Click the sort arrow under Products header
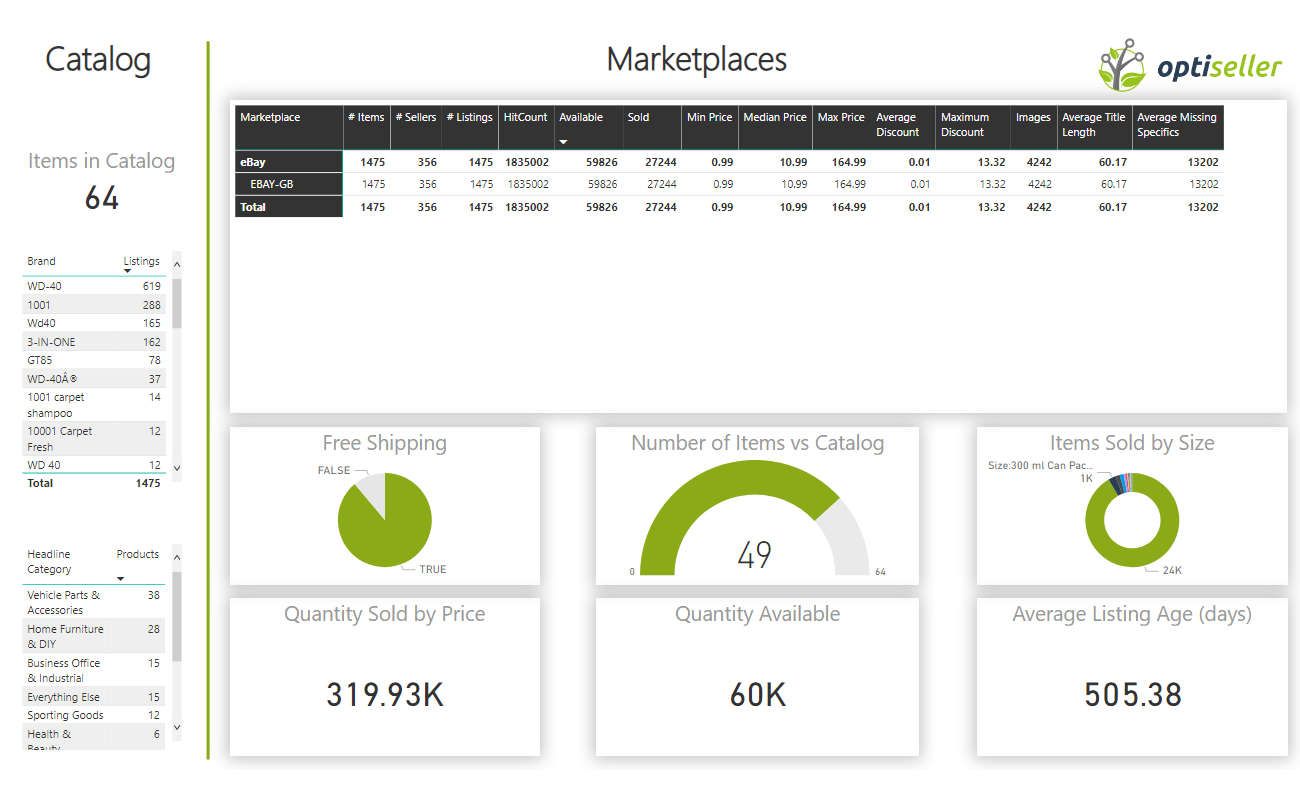 pyautogui.click(x=121, y=579)
